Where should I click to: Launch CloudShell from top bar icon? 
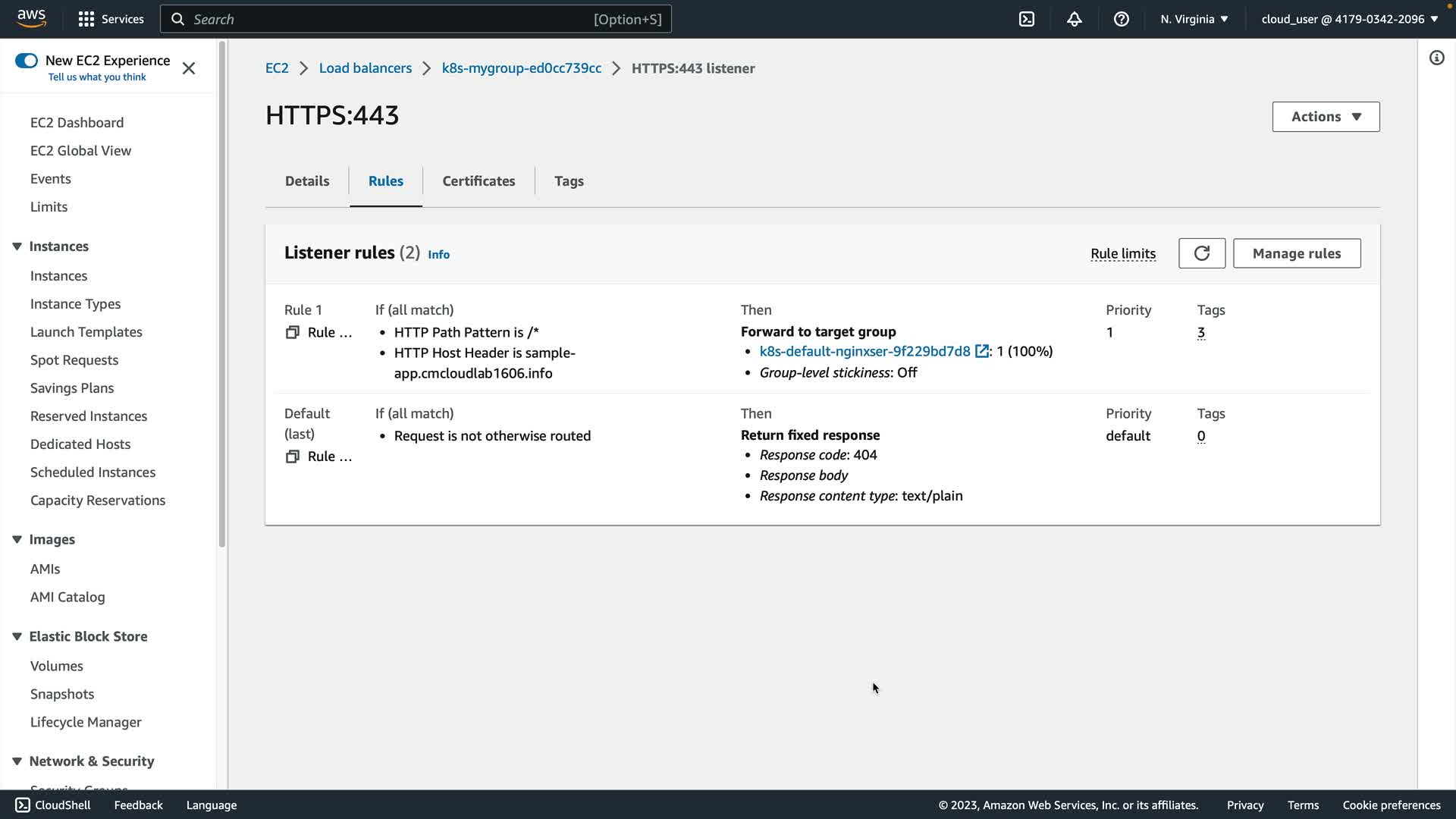[x=1027, y=19]
